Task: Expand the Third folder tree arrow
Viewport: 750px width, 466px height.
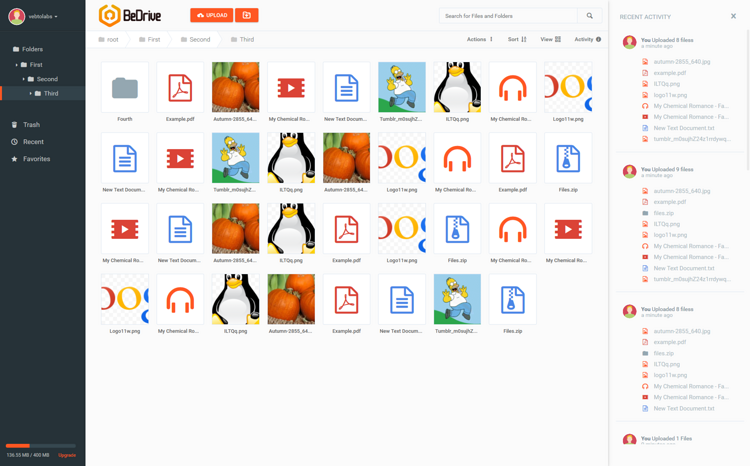Action: point(31,94)
